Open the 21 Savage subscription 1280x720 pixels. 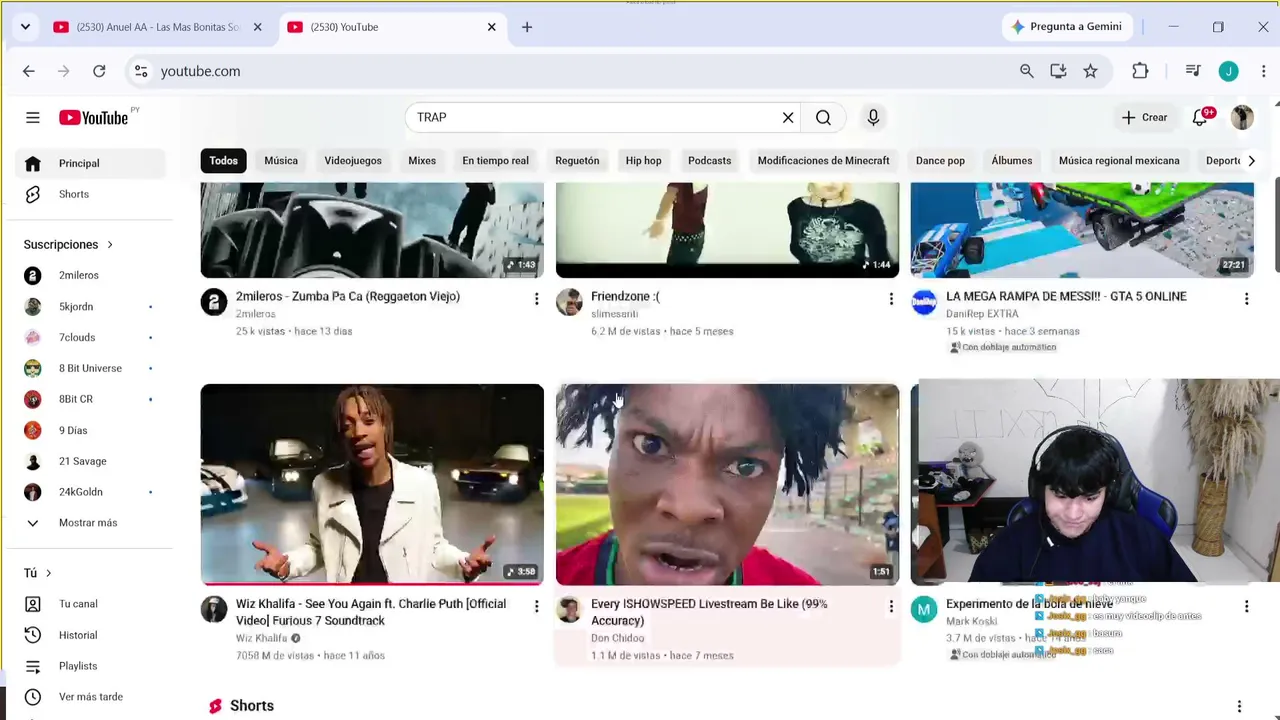click(88, 461)
